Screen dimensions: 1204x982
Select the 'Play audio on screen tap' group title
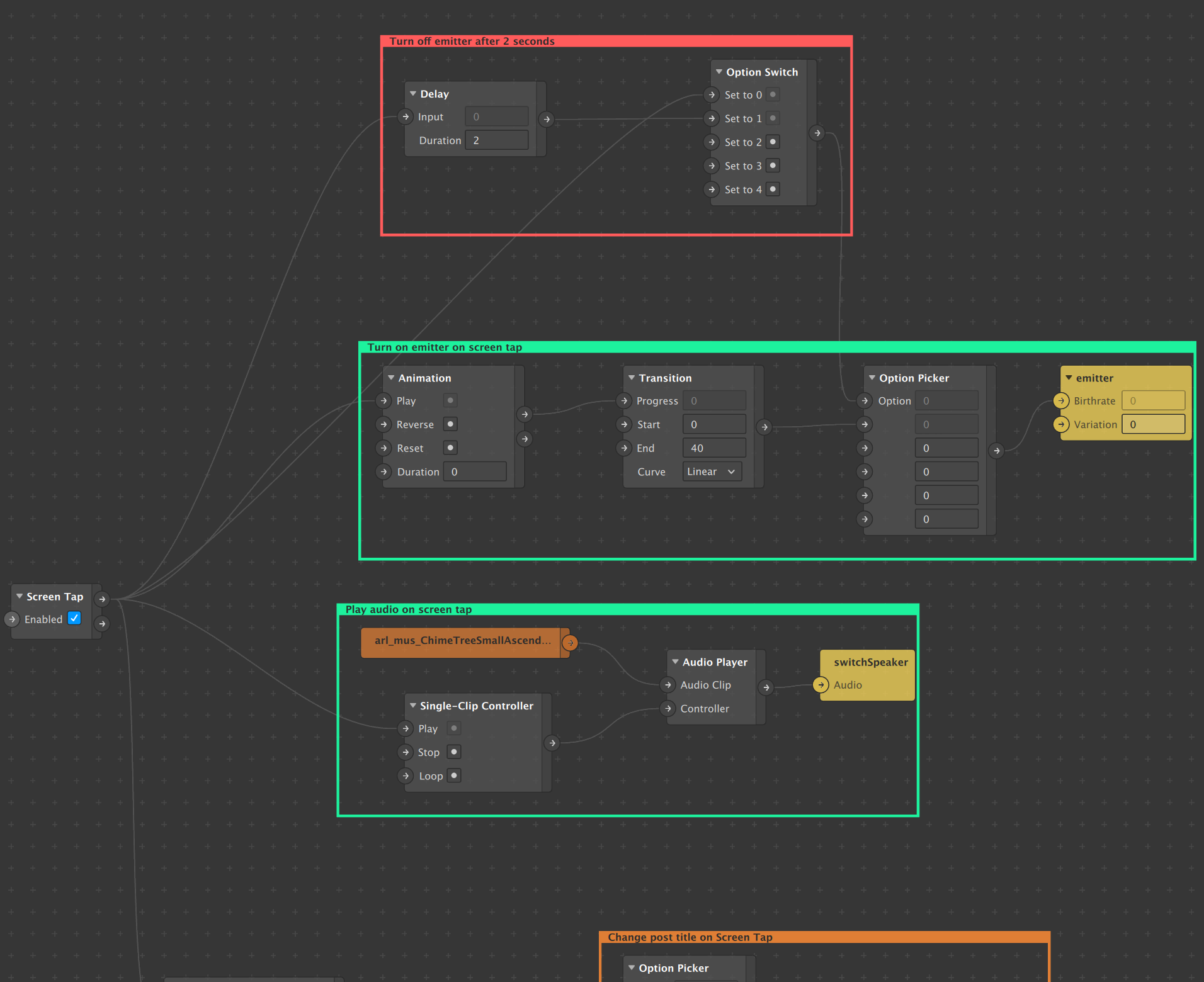click(409, 609)
